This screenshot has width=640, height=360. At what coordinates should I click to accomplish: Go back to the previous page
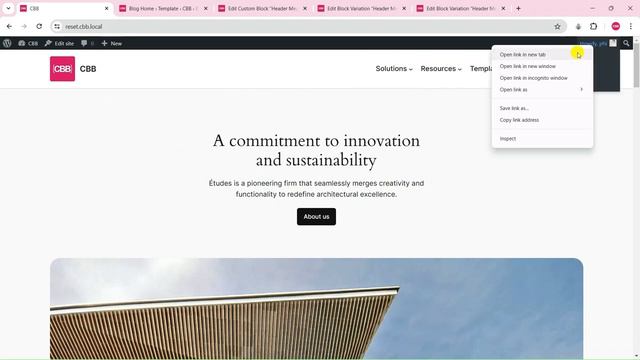[x=9, y=26]
